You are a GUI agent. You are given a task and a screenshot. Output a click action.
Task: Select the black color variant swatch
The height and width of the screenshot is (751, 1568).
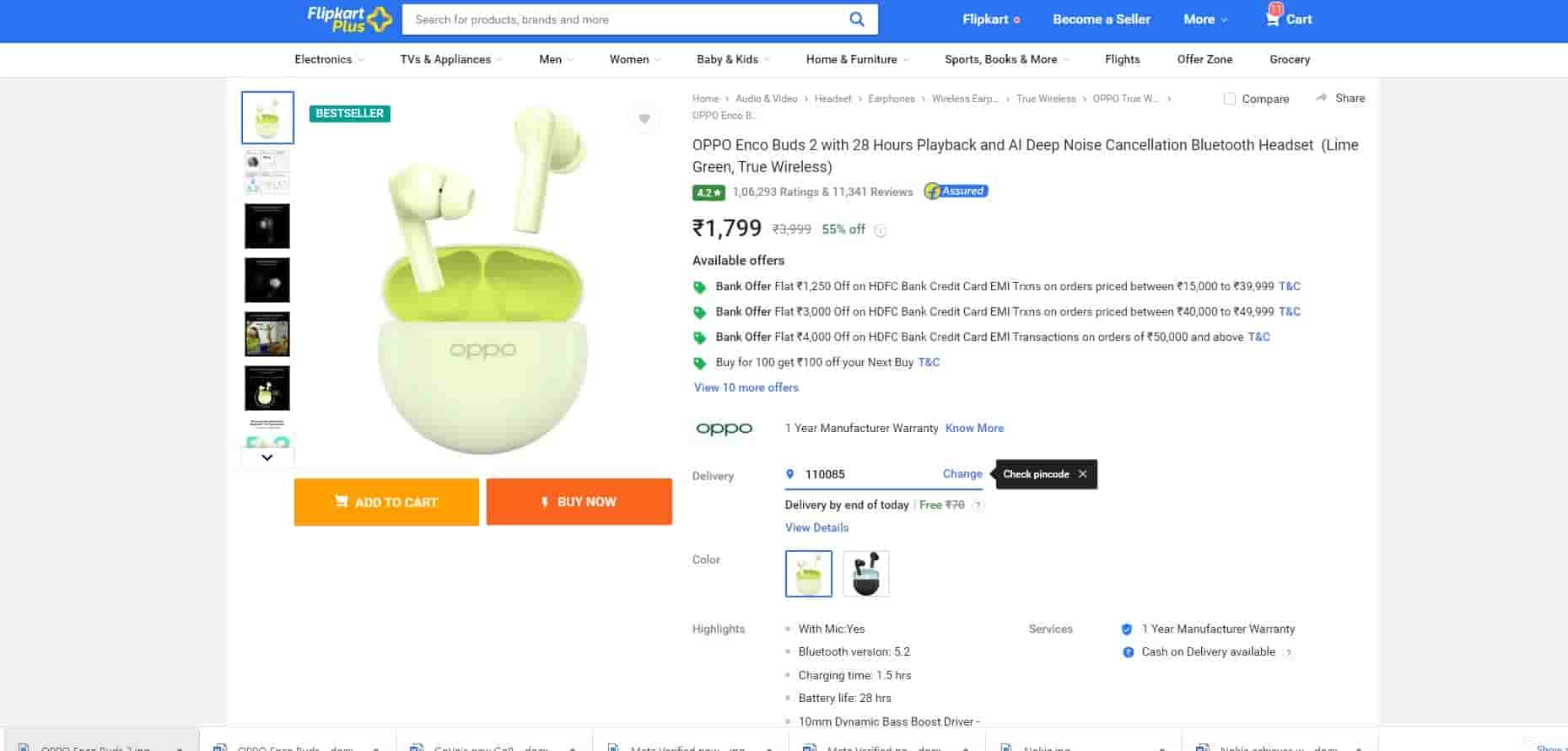865,574
